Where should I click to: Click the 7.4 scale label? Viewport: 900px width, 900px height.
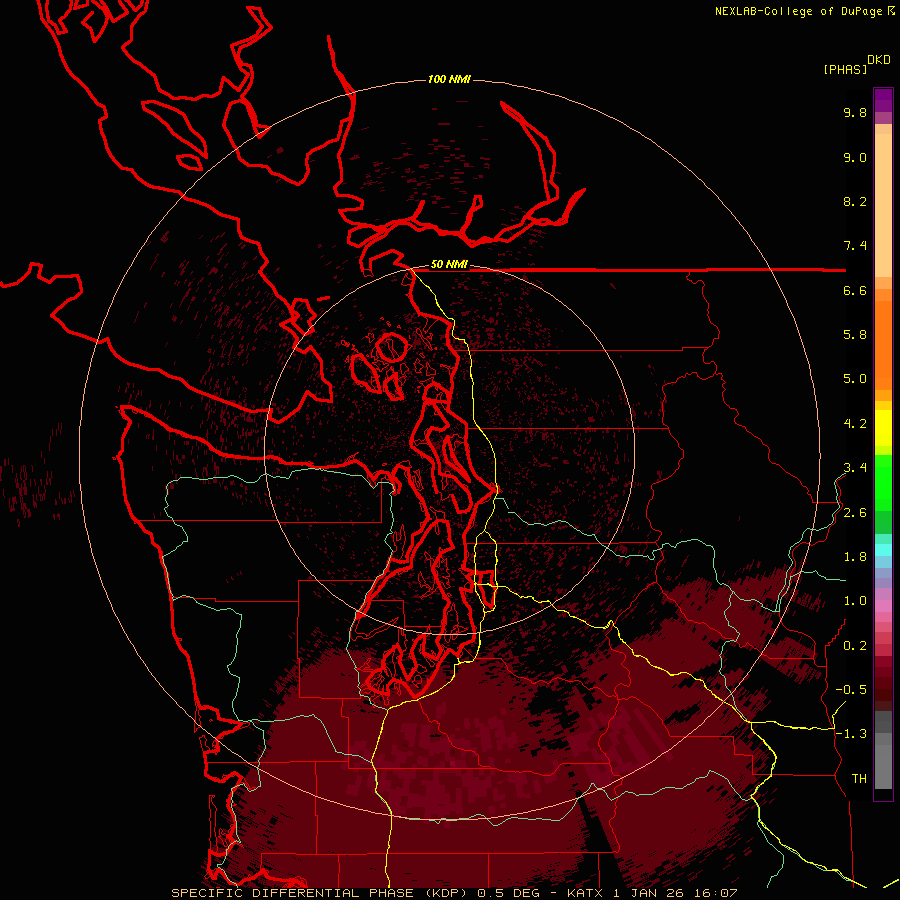[855, 246]
